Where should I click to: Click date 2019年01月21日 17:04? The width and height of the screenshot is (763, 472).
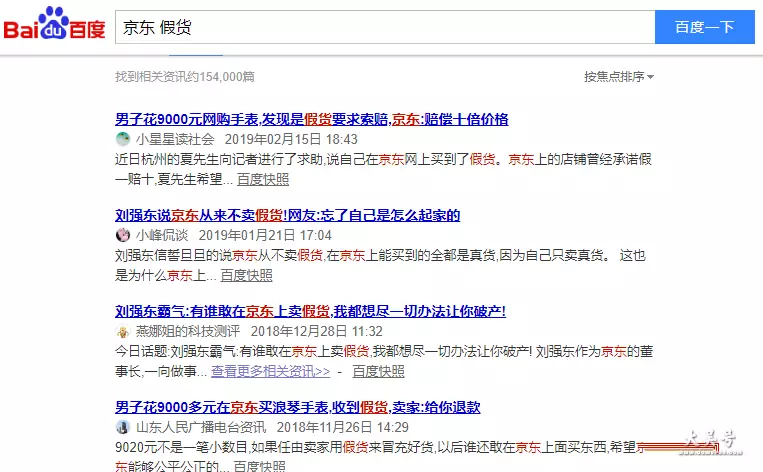click(x=265, y=235)
